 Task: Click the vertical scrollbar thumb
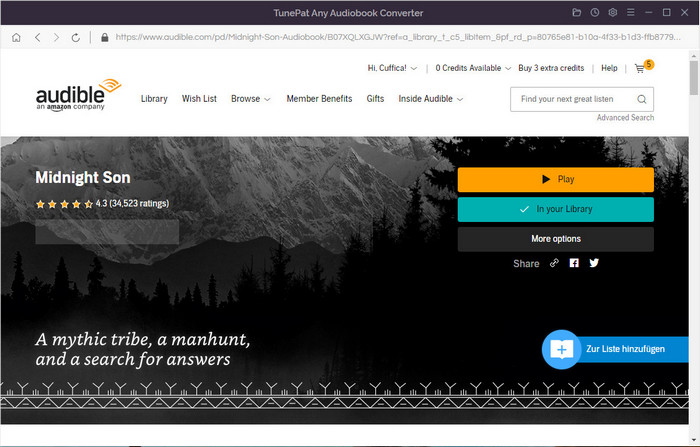point(693,78)
